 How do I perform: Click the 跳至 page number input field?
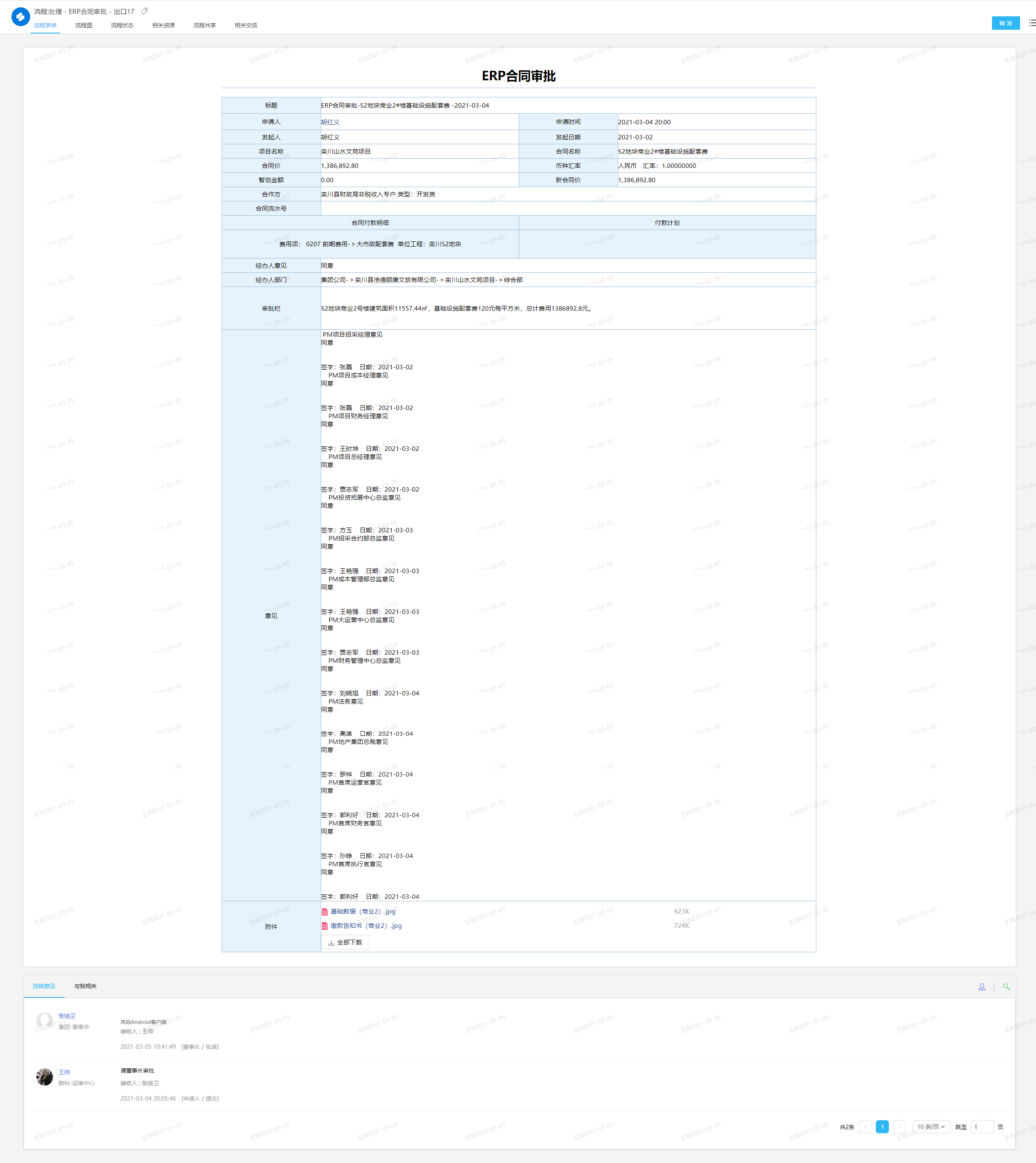tap(981, 1127)
